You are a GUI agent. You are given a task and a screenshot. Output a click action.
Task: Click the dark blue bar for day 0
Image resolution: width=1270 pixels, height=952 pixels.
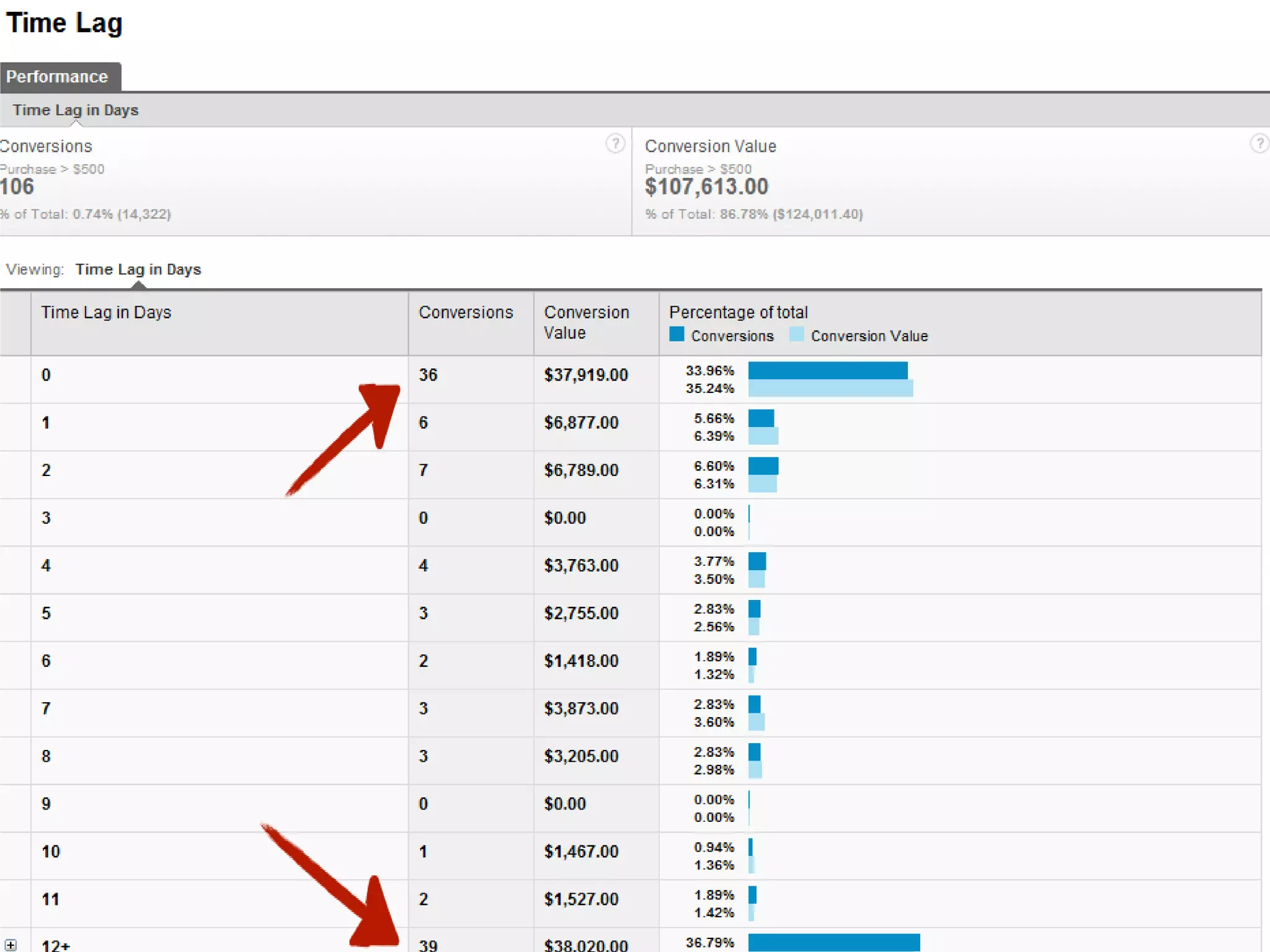tap(827, 371)
